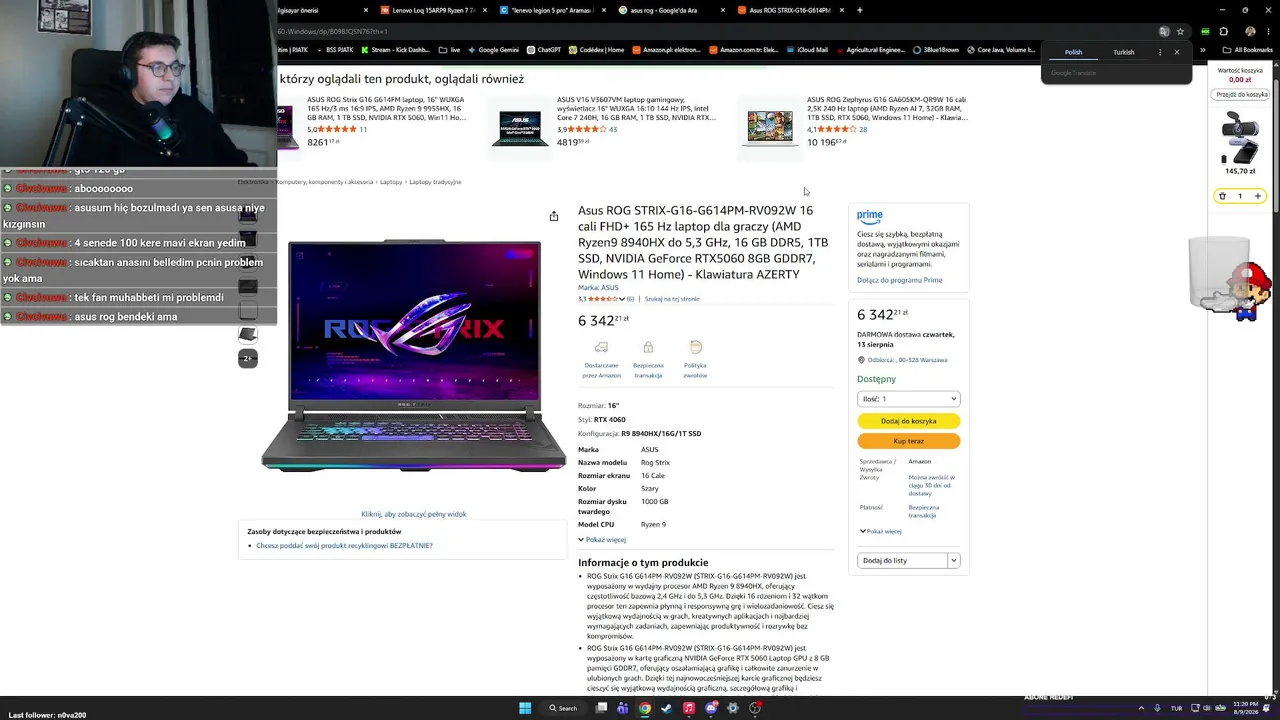Click the Prime logo
The height and width of the screenshot is (720, 1280).
(870, 215)
